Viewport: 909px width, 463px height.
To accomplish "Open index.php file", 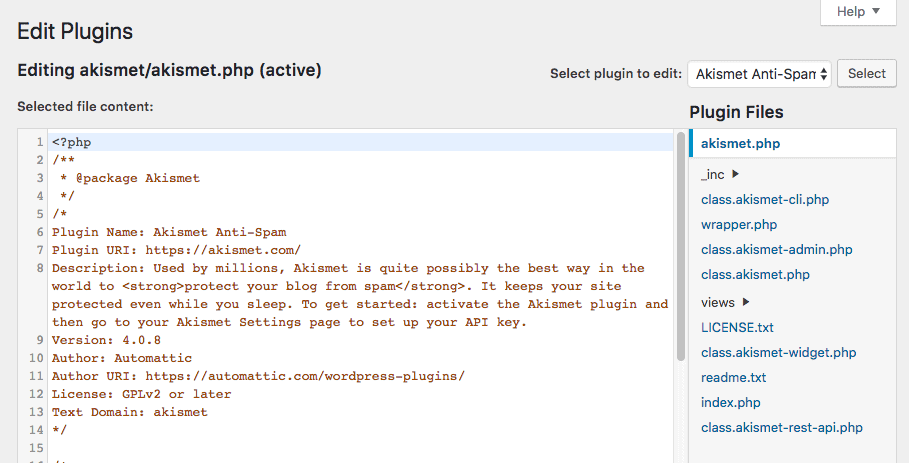I will pos(731,402).
